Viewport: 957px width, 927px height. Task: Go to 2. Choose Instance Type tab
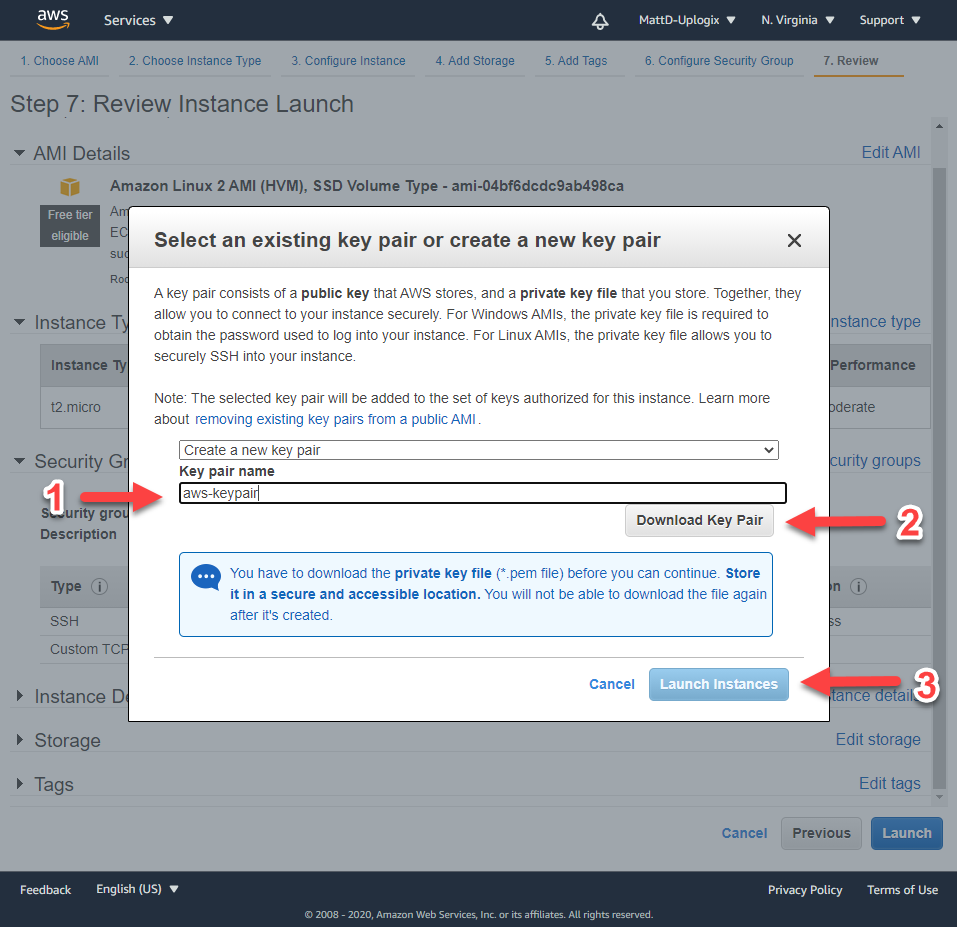[x=195, y=61]
